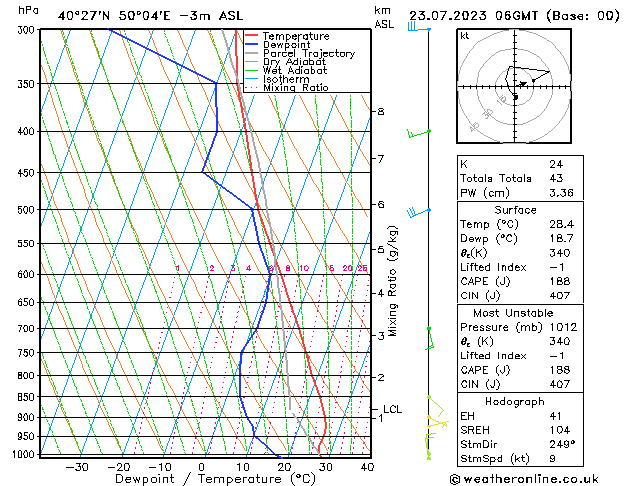The image size is (629, 486).
Task: Click the 500 hPa pressure label
Action: pyautogui.click(x=28, y=210)
